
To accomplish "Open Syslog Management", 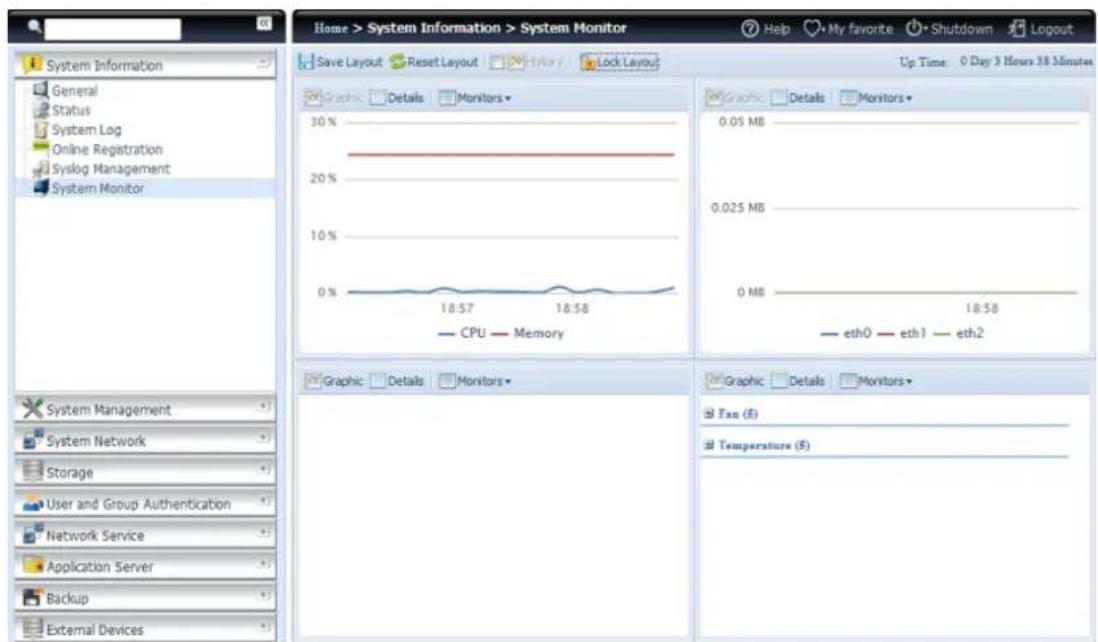I will [x=111, y=169].
